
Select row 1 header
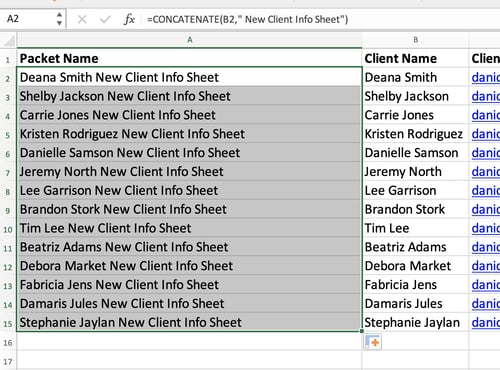pyautogui.click(x=8, y=59)
